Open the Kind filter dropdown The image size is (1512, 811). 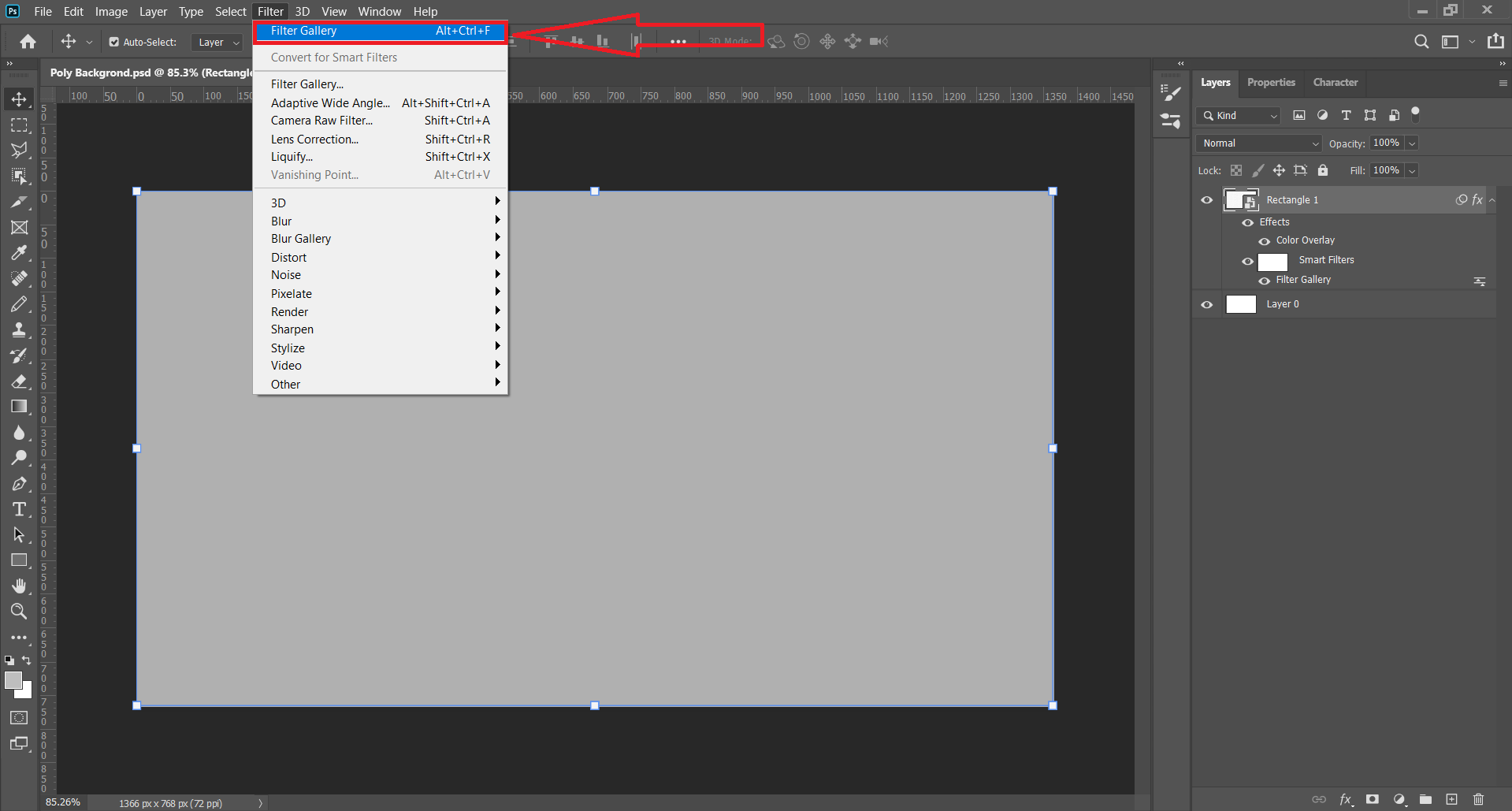pos(1239,116)
